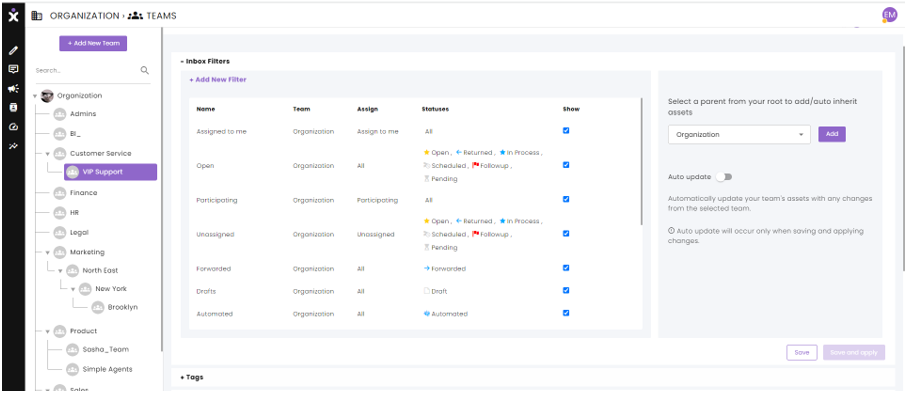
Task: Click the Organization root avatar image
Action: point(47,96)
